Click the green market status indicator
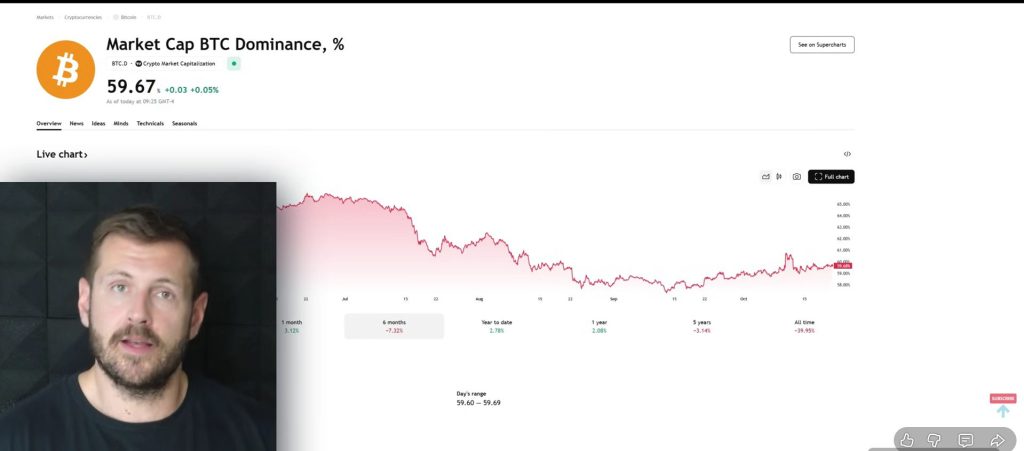1024x451 pixels. click(234, 63)
